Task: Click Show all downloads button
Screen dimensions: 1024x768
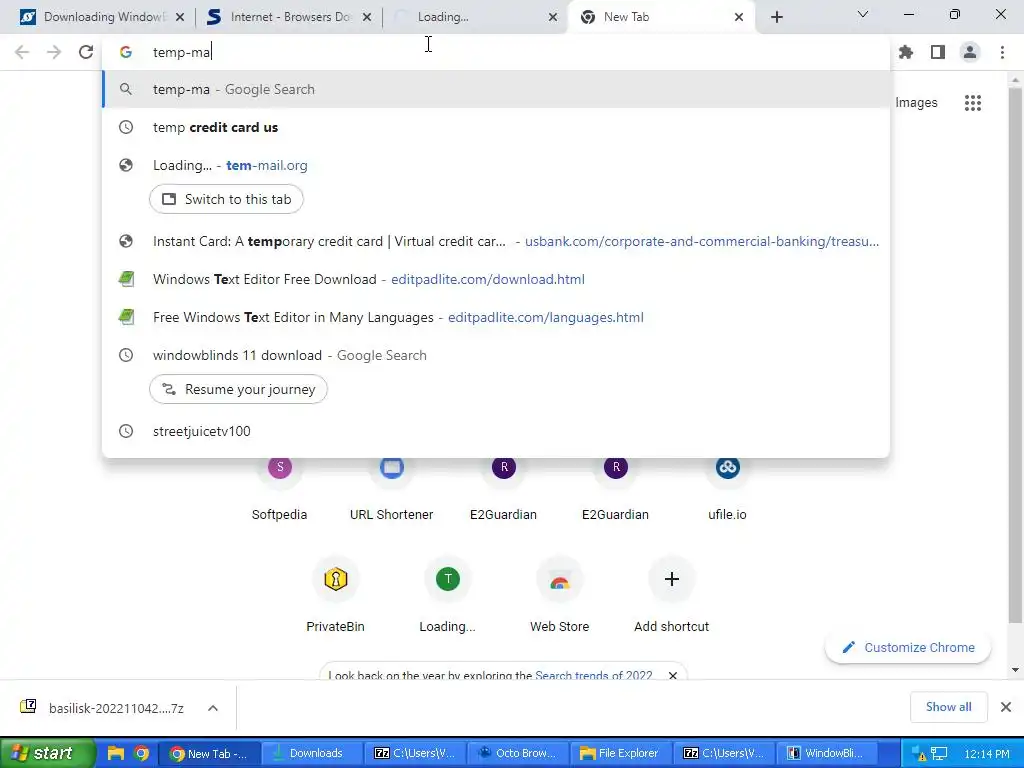Action: coord(948,707)
